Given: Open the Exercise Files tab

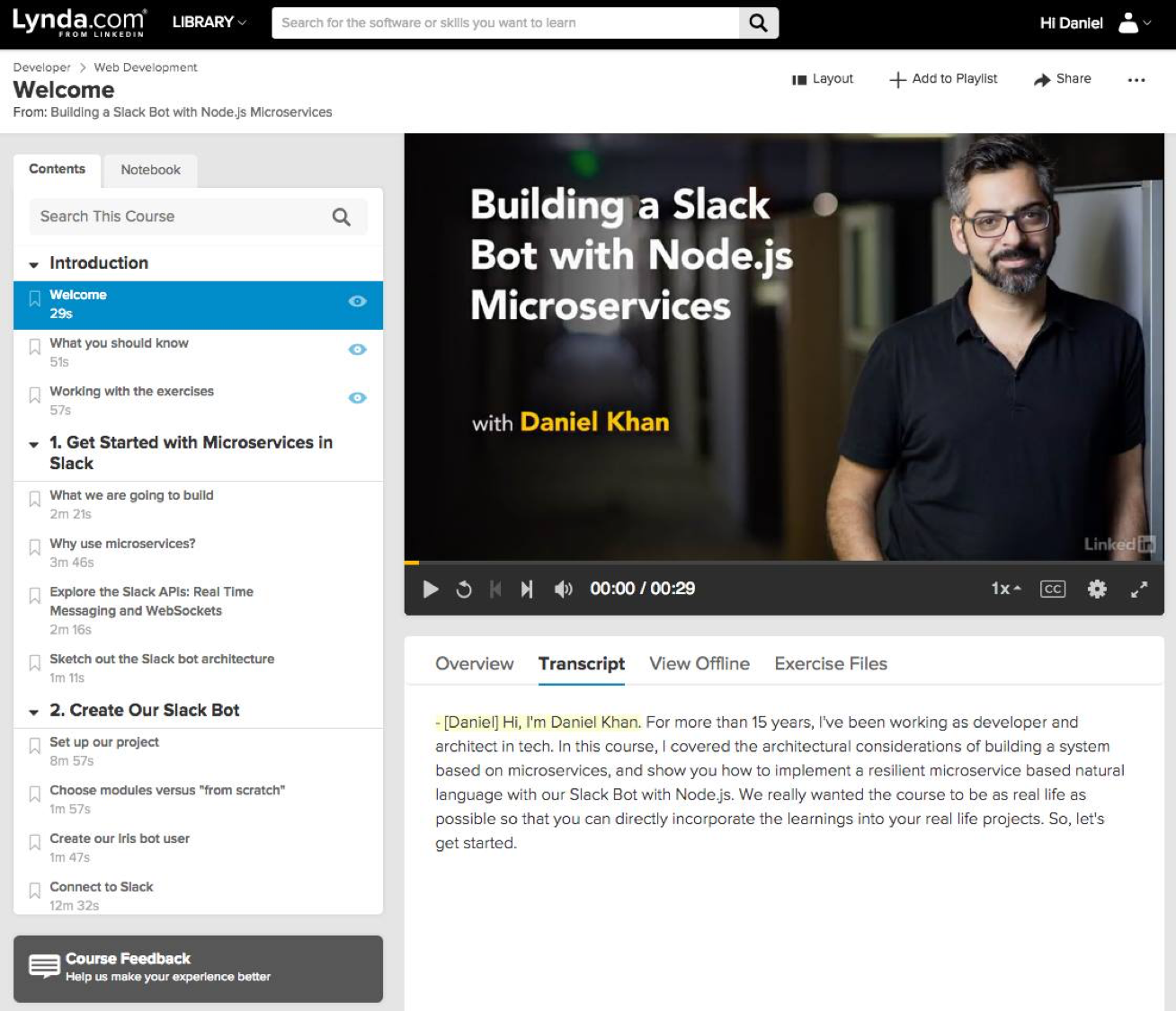Looking at the screenshot, I should click(831, 664).
